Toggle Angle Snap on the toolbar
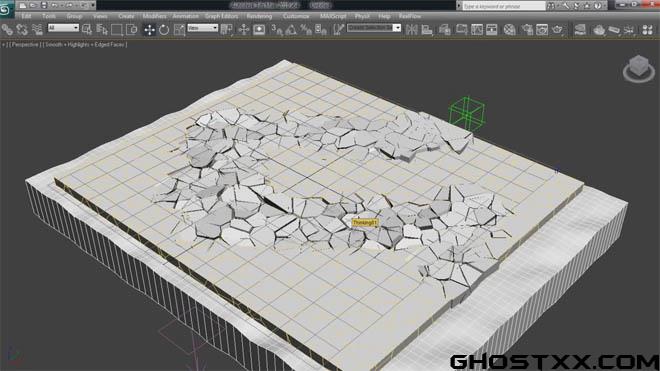 click(291, 29)
